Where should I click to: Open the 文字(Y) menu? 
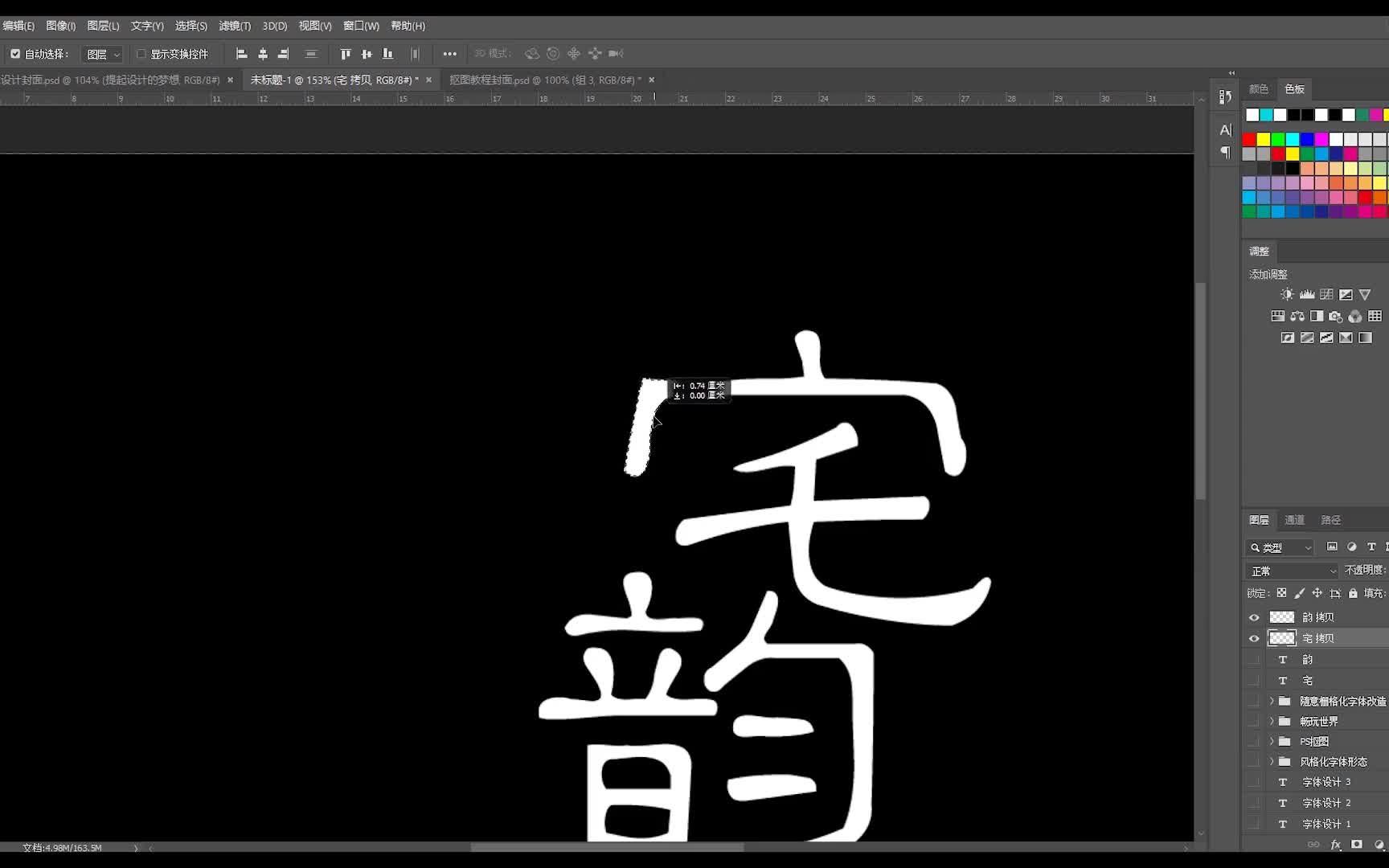(x=147, y=26)
